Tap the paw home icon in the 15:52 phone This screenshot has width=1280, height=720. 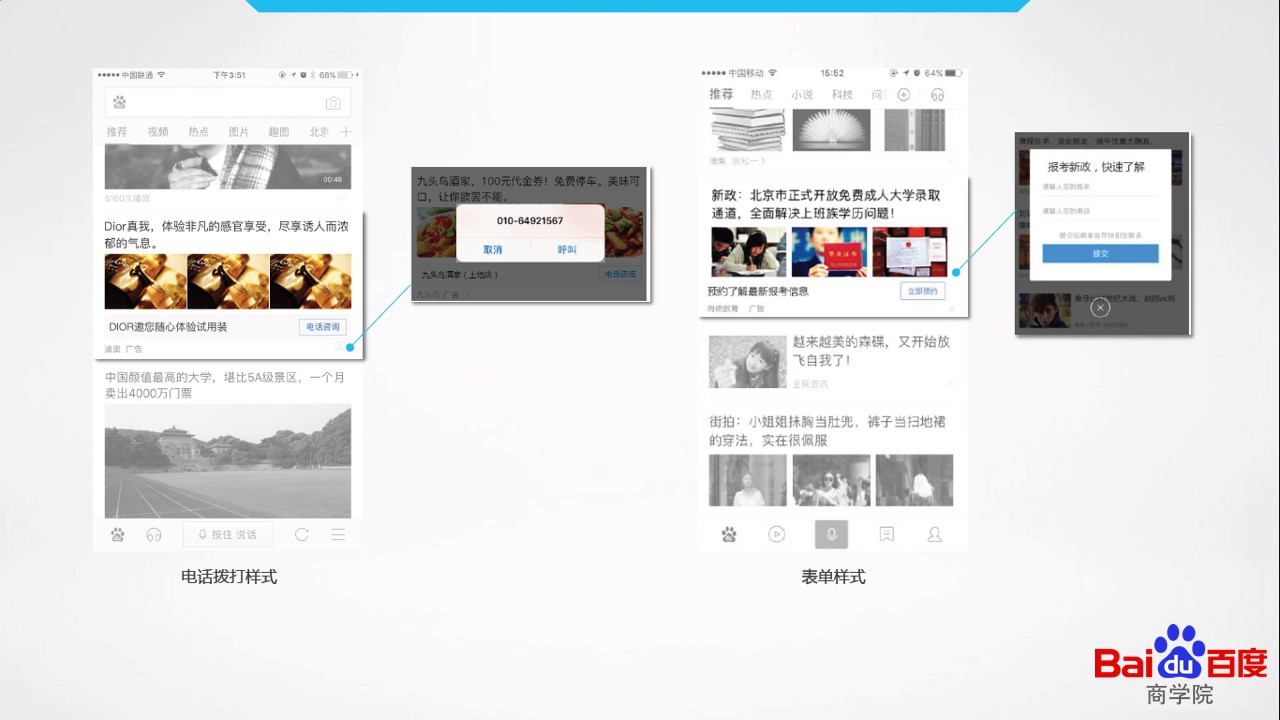729,535
